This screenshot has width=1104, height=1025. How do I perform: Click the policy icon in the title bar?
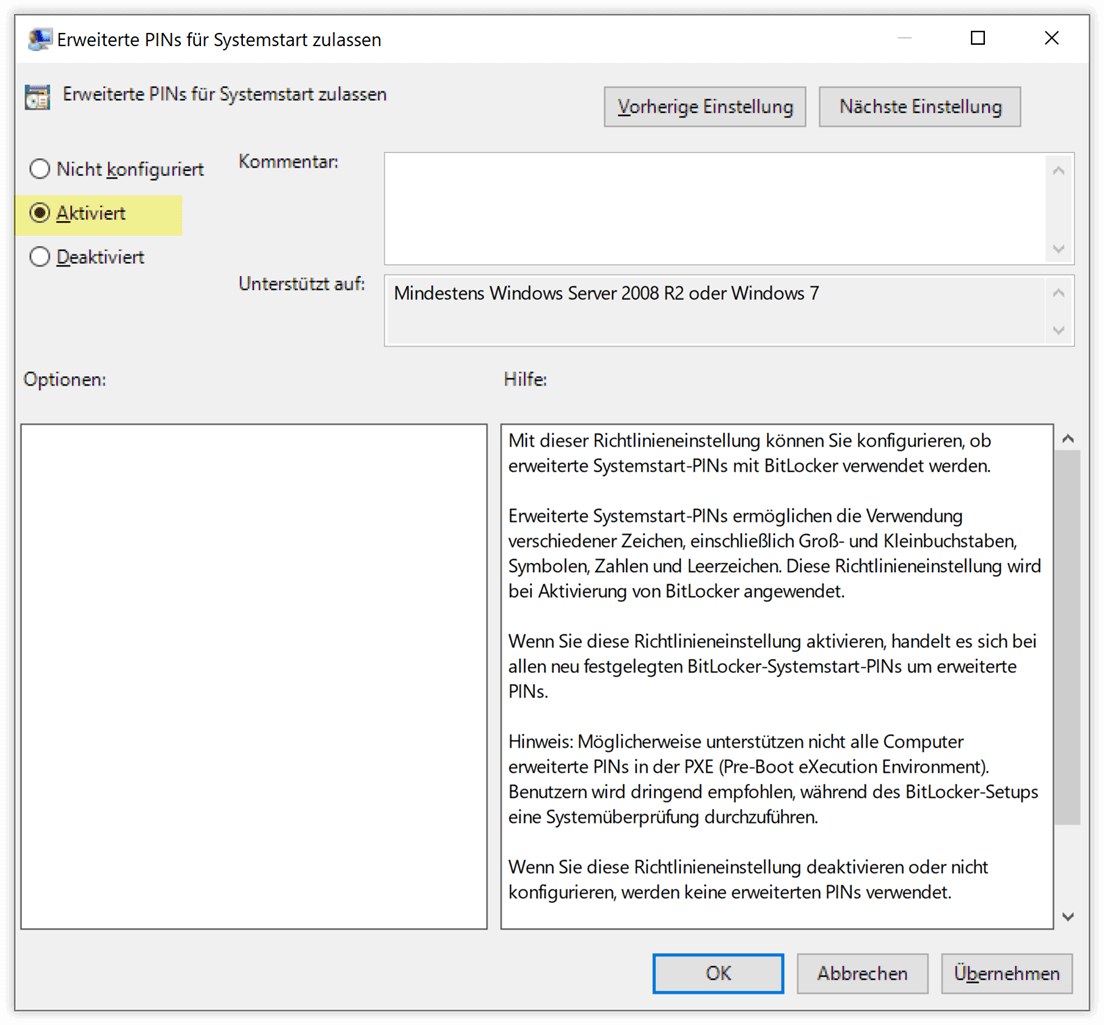39,39
